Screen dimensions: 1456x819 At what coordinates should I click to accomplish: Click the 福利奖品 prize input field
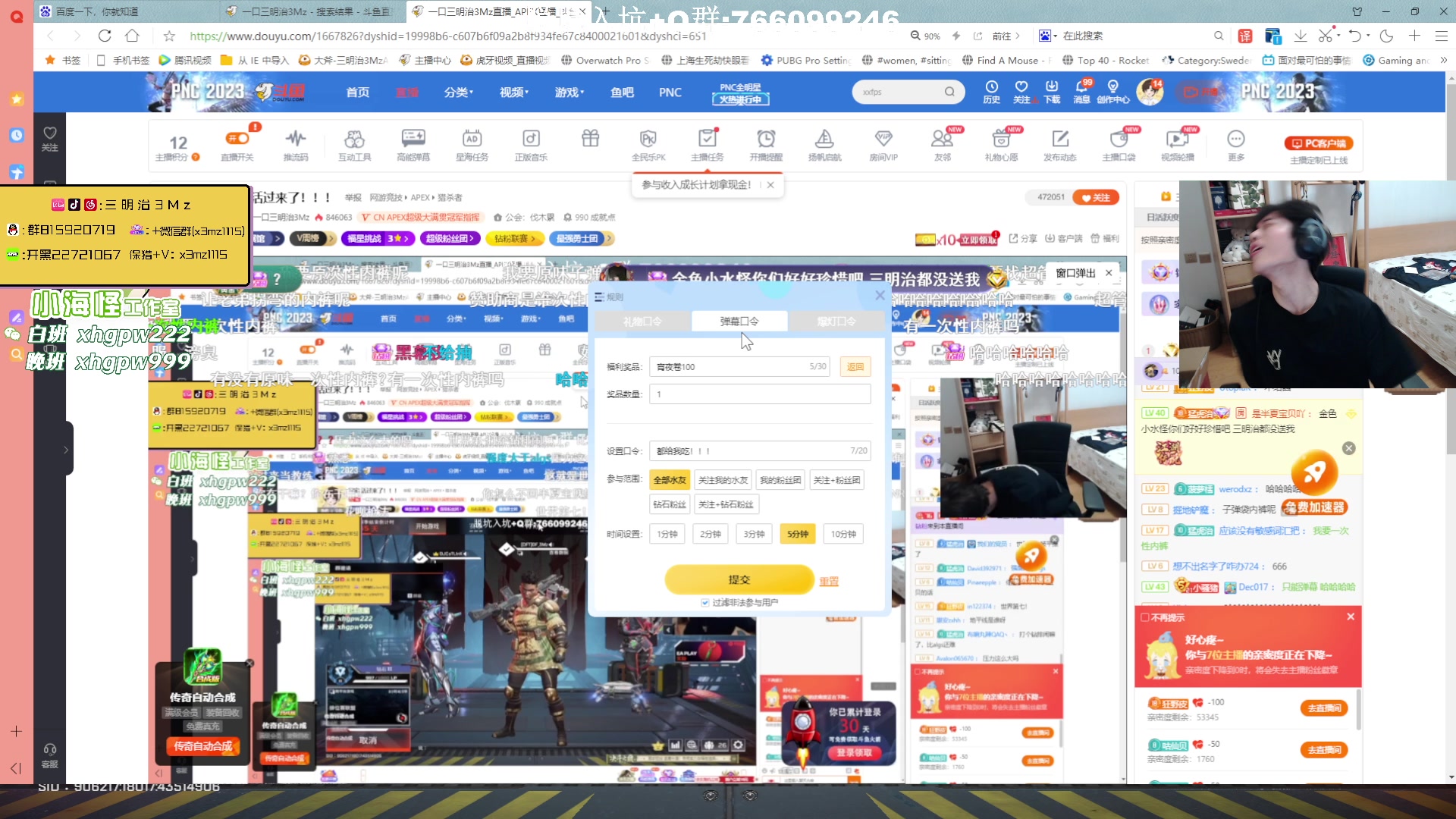tap(739, 367)
